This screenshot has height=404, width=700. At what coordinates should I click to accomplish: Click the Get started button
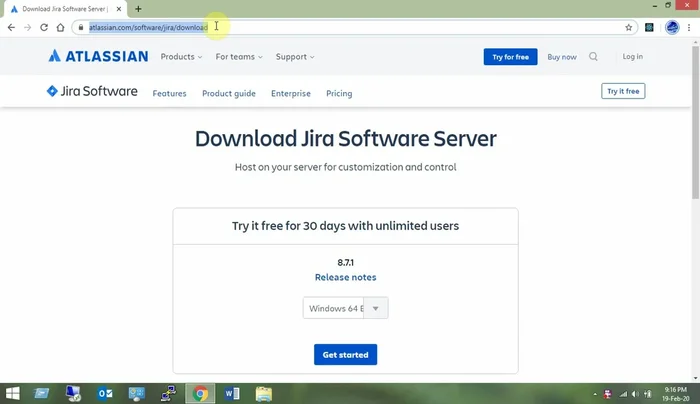[345, 354]
